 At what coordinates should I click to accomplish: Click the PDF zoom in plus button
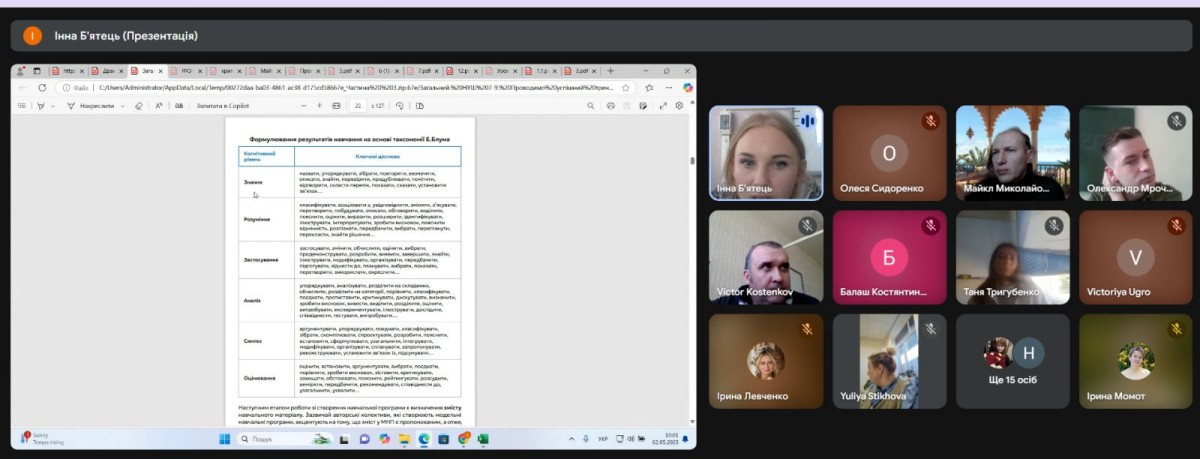320,105
